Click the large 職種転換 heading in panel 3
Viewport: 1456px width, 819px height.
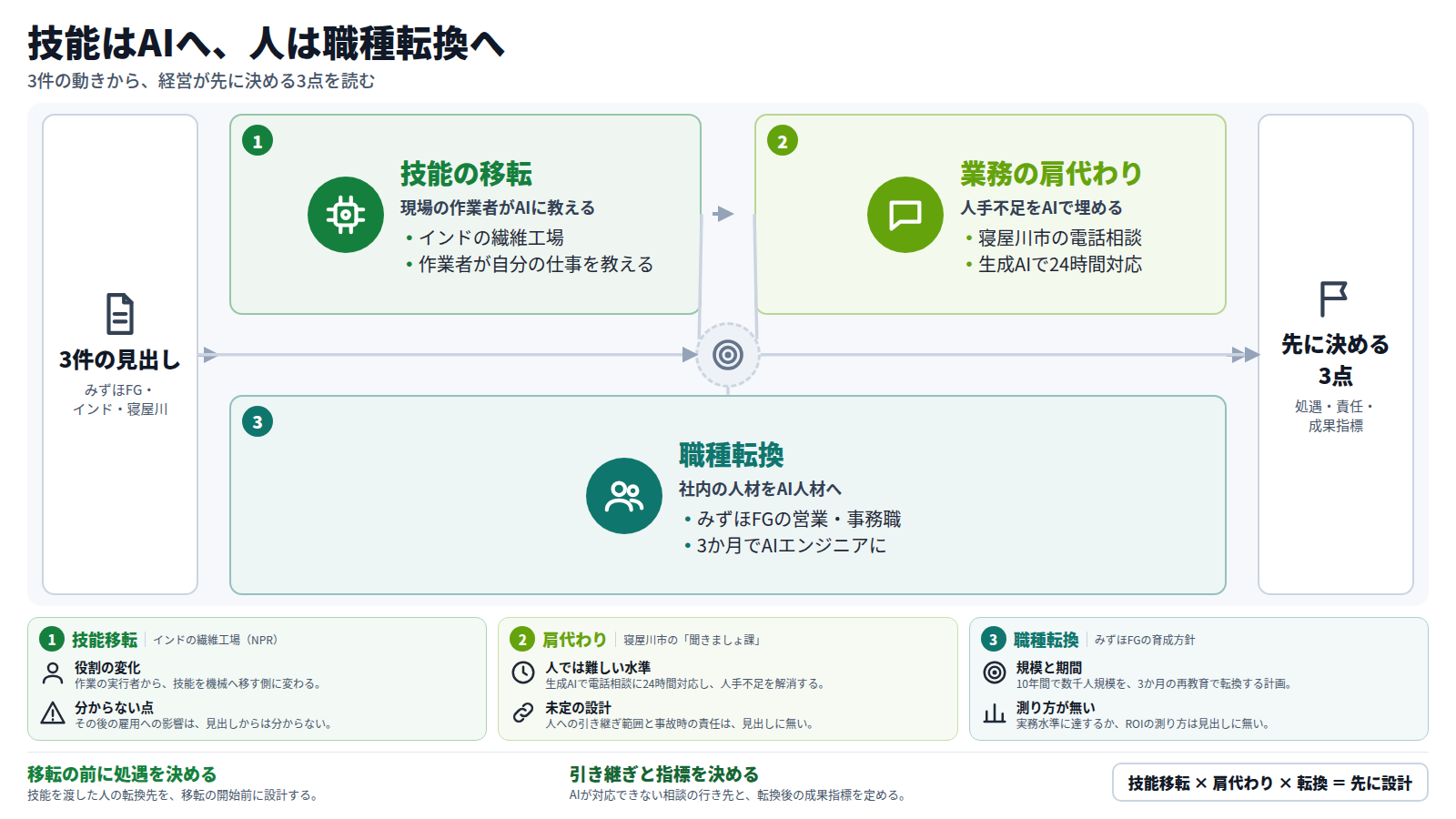click(731, 455)
